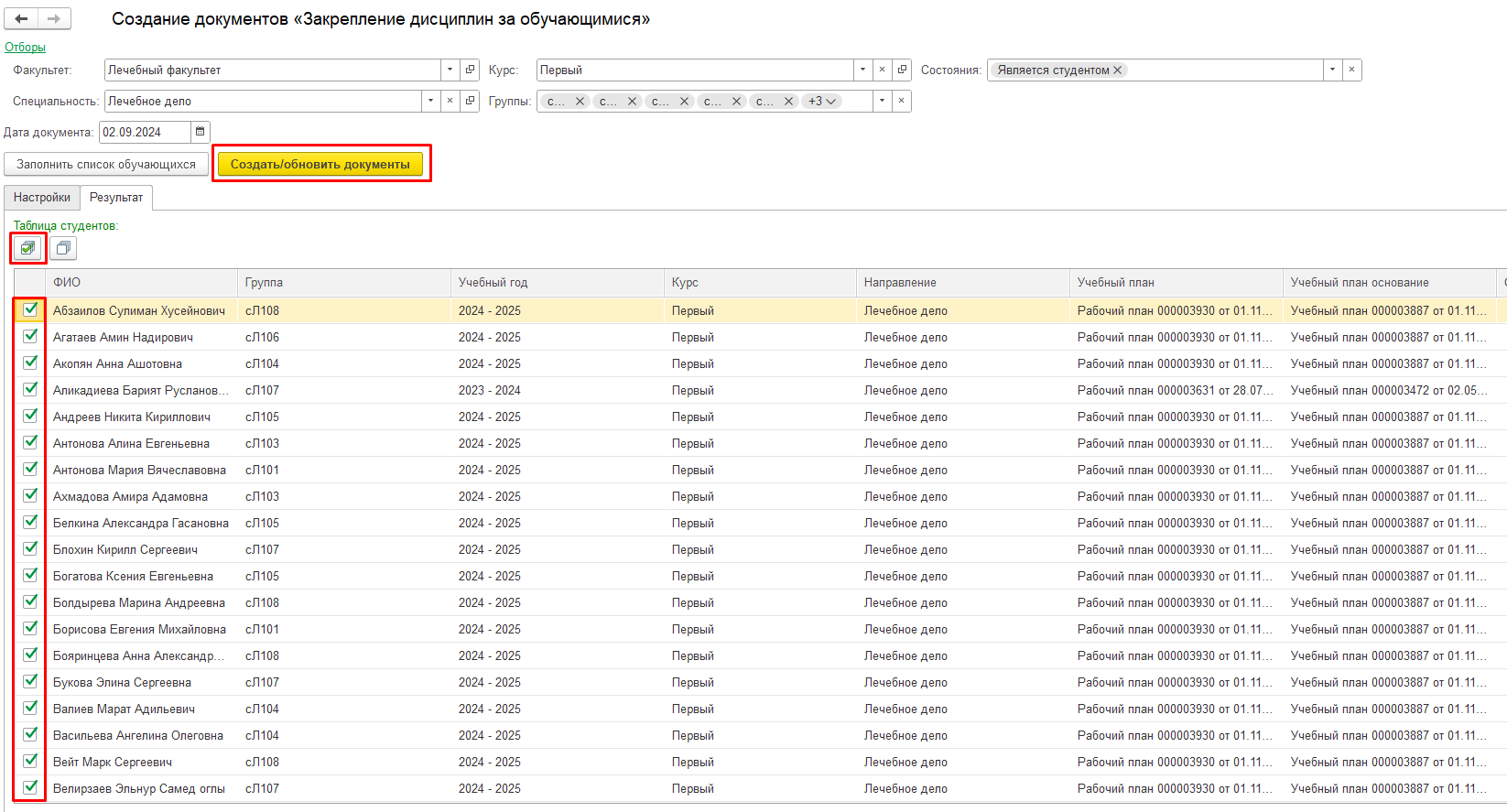Clear the Группы field with X
Screen dimensions: 1507x812
pos(902,101)
